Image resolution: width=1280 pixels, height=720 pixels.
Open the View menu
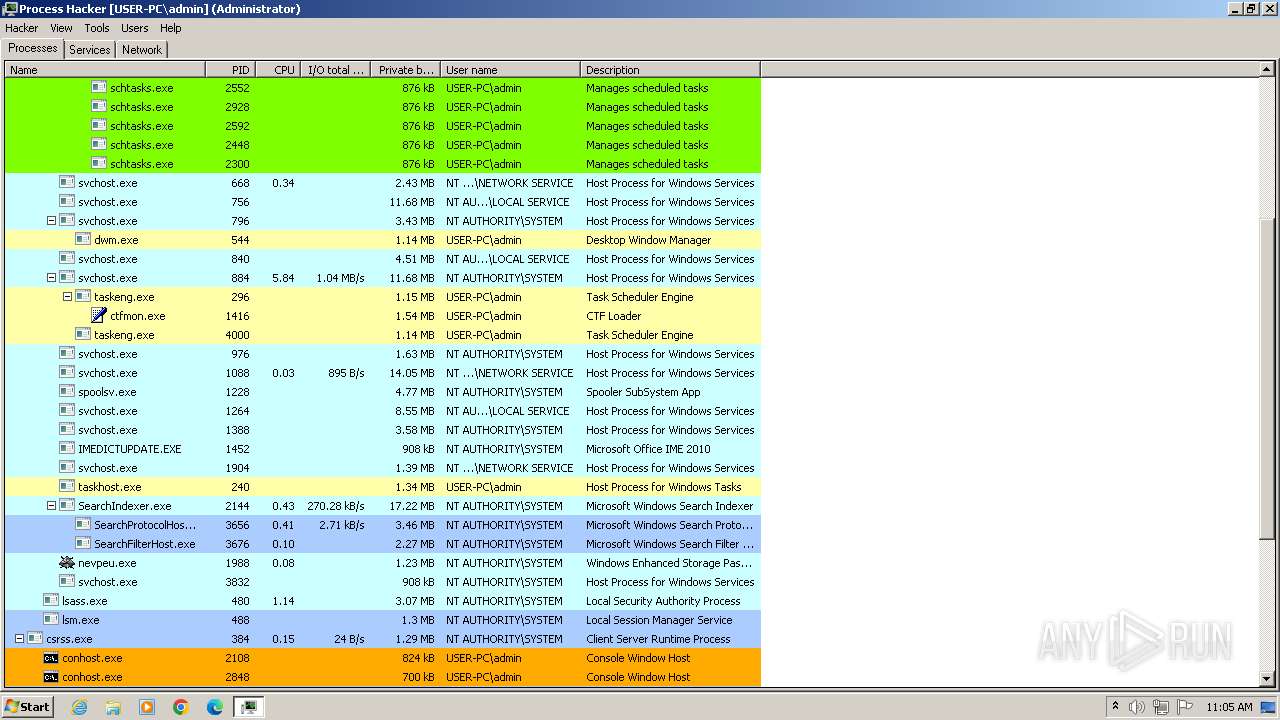coord(61,28)
